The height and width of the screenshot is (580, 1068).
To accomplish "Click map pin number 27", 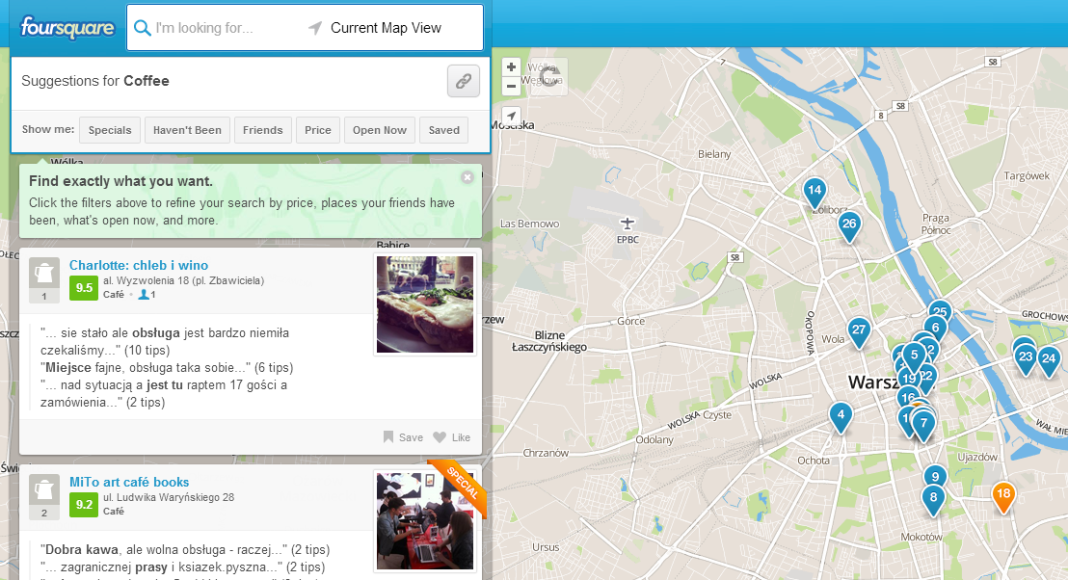I will (x=859, y=333).
